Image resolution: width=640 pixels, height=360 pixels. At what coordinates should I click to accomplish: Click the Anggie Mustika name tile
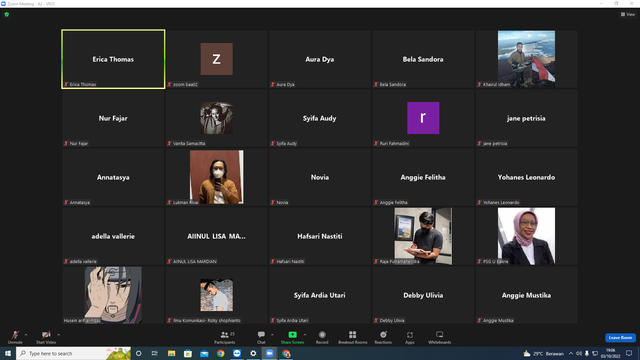[x=526, y=295]
